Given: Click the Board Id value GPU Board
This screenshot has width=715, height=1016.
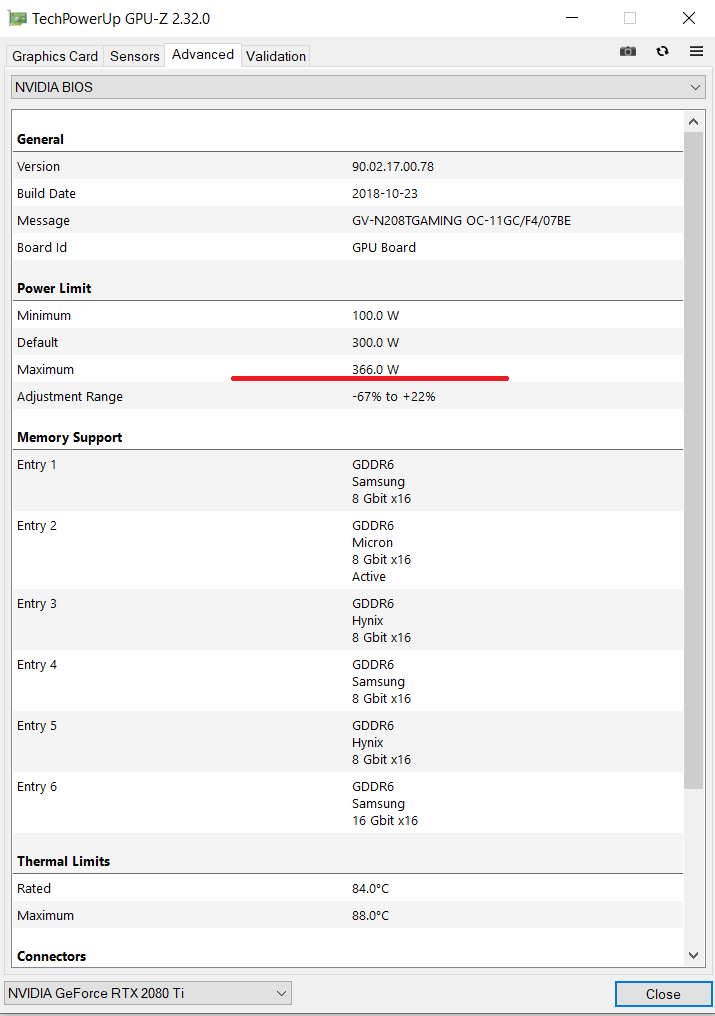Looking at the screenshot, I should (x=384, y=248).
